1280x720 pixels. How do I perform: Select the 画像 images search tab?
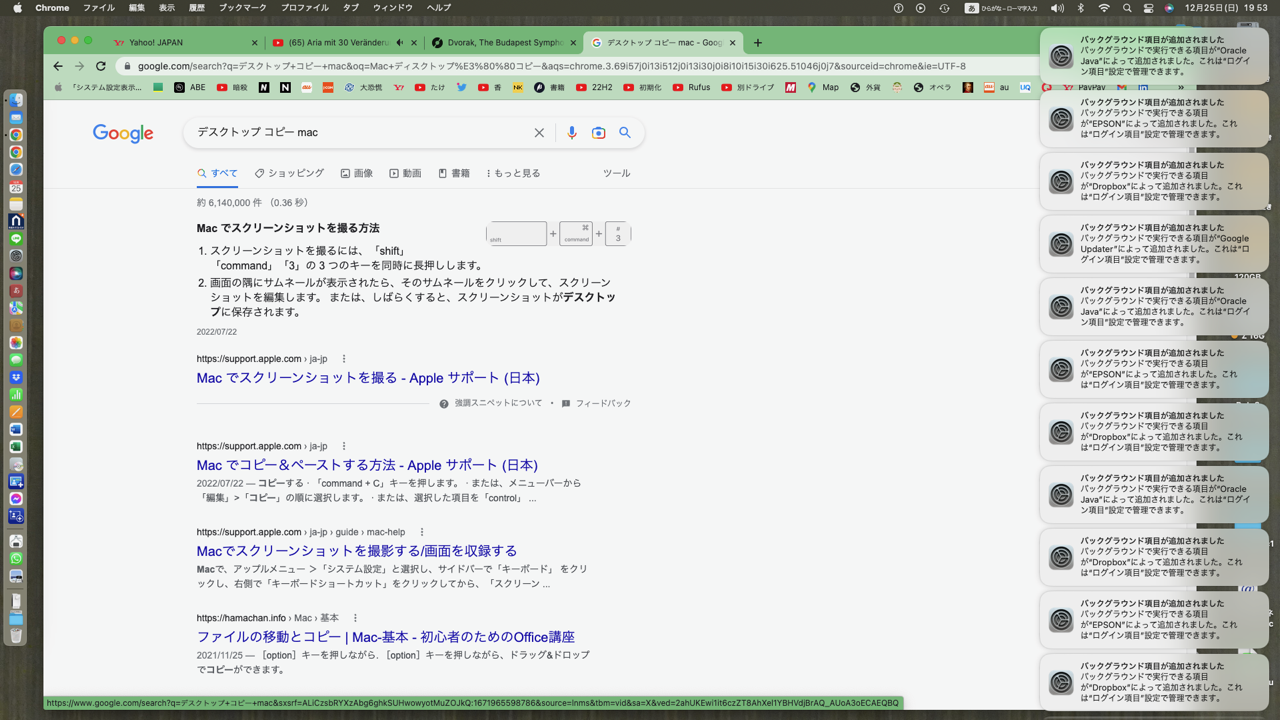point(356,173)
